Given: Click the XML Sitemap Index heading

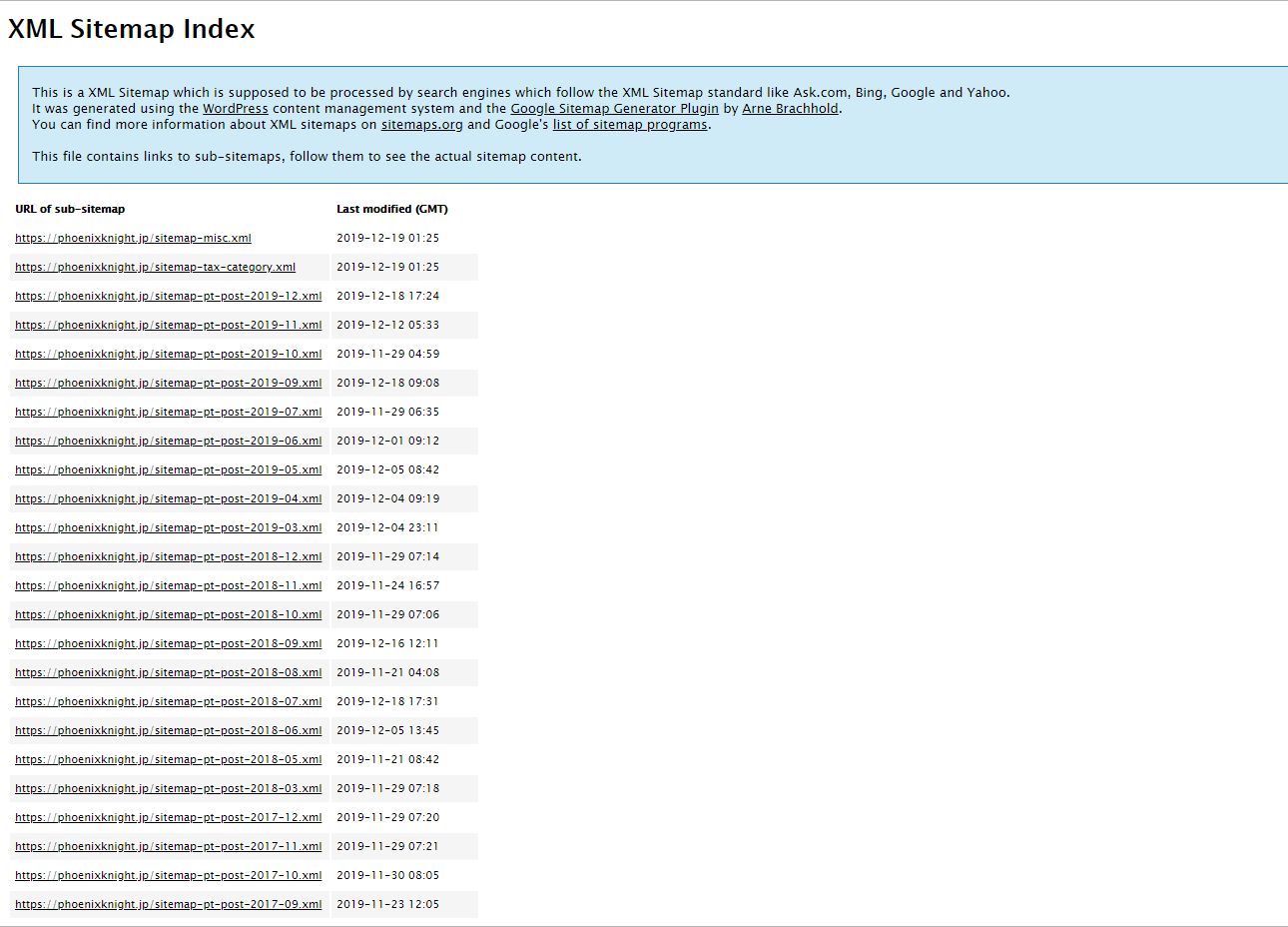Looking at the screenshot, I should click(x=132, y=29).
